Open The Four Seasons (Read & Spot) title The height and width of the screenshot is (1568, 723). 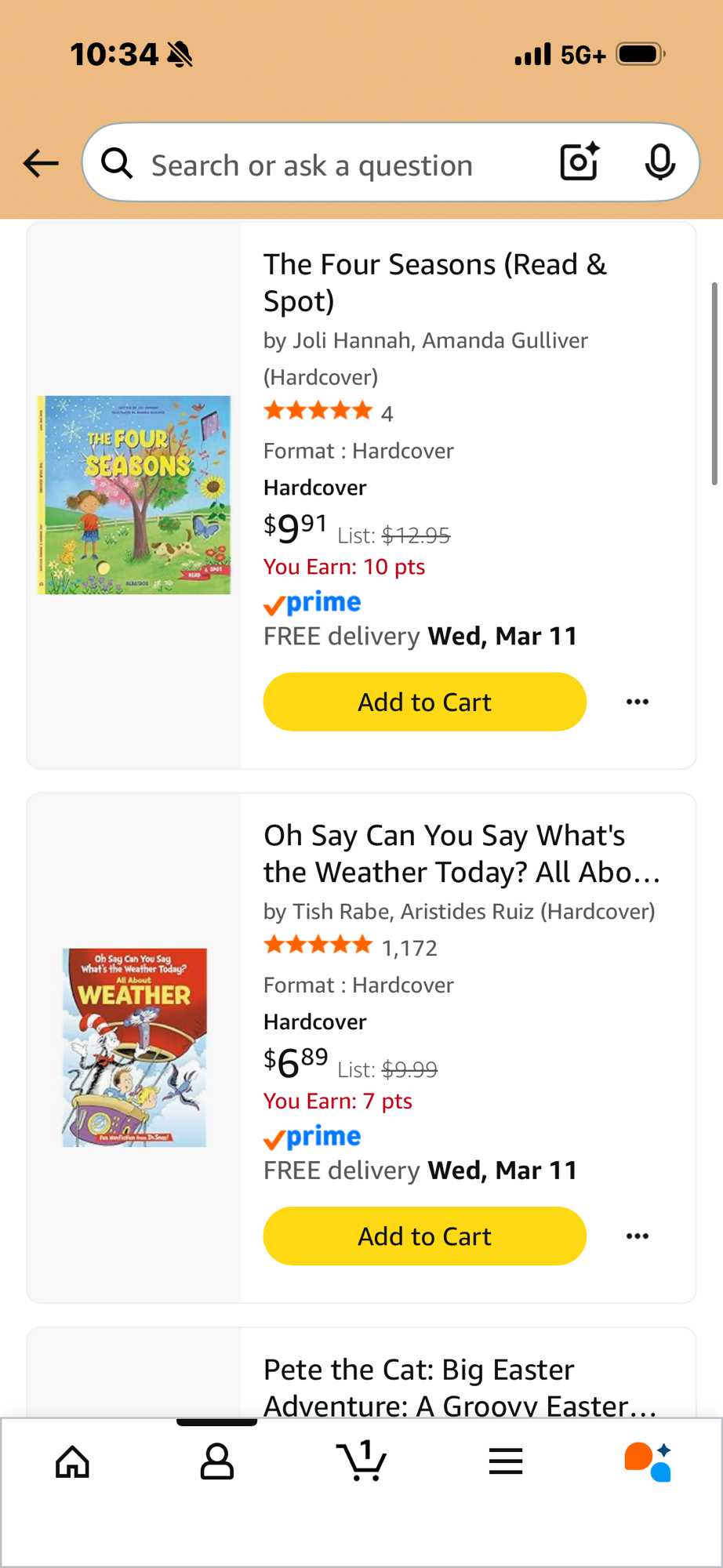(x=434, y=282)
